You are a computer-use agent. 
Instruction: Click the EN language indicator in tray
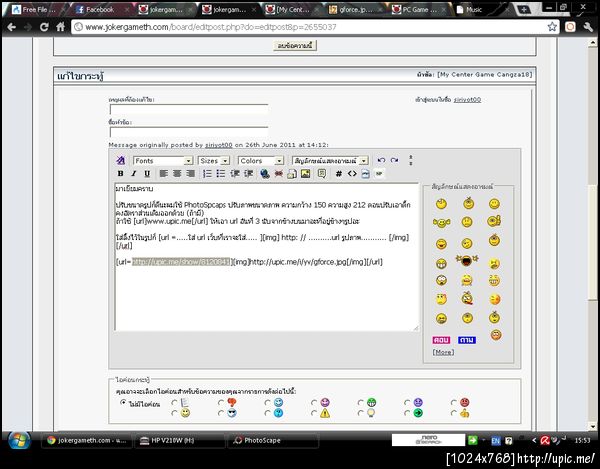[x=496, y=441]
